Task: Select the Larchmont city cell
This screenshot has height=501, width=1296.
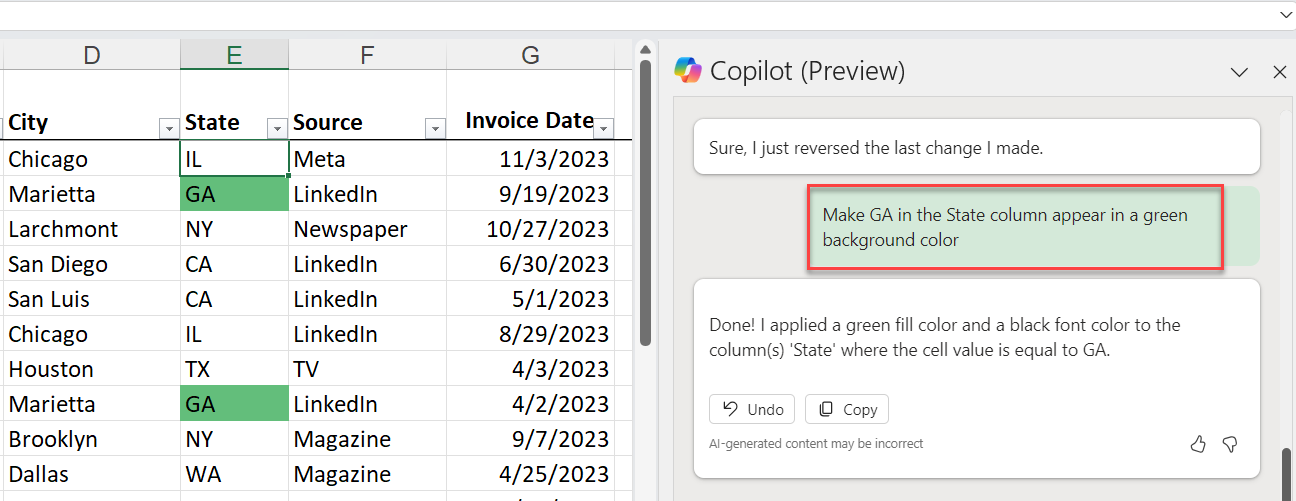Action: 92,229
